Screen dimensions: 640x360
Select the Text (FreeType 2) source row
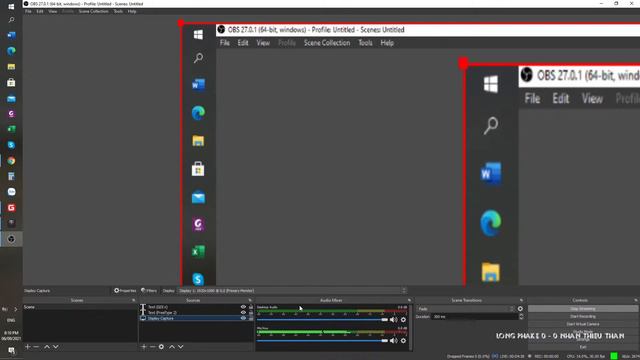point(197,313)
